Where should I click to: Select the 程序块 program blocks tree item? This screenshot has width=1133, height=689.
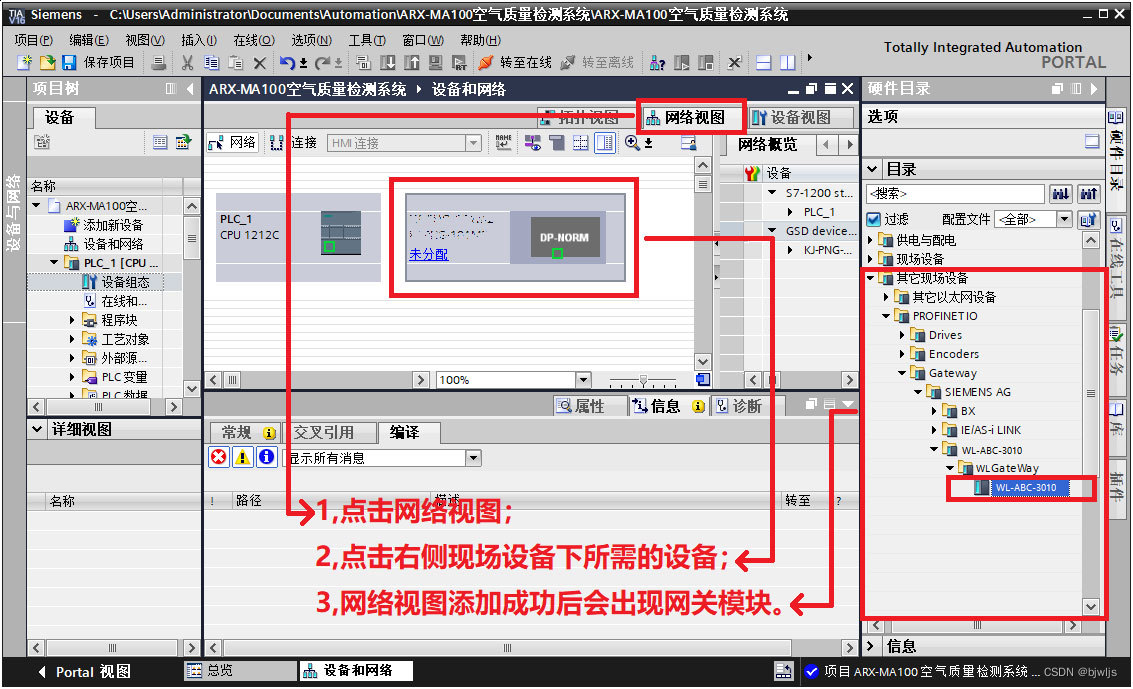click(119, 320)
